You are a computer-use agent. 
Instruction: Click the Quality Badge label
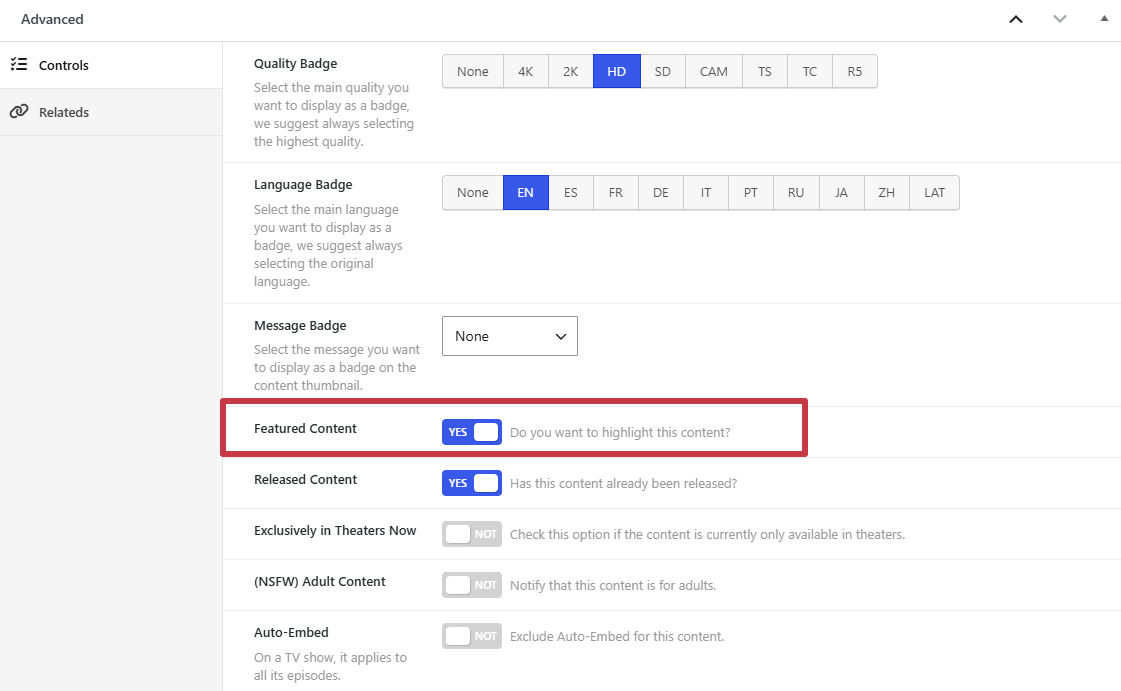pyautogui.click(x=295, y=64)
